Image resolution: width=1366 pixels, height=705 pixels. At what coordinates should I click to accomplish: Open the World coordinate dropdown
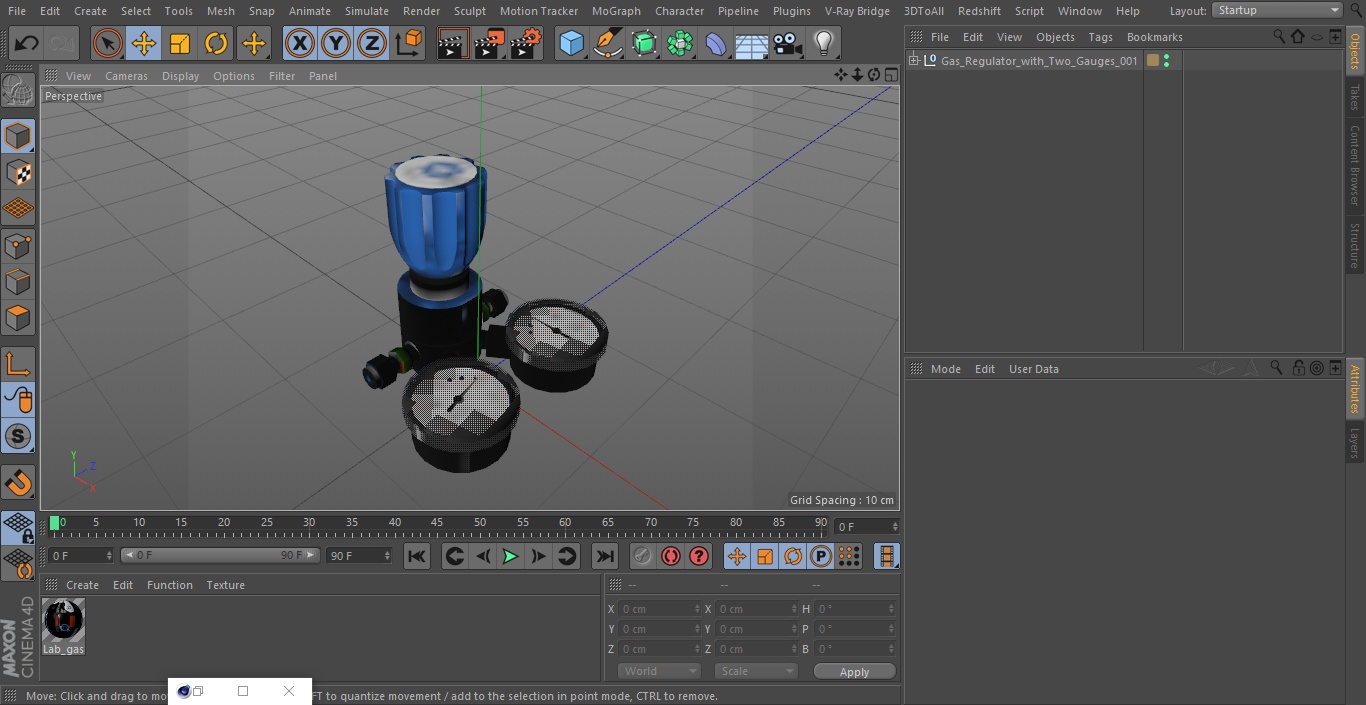659,671
